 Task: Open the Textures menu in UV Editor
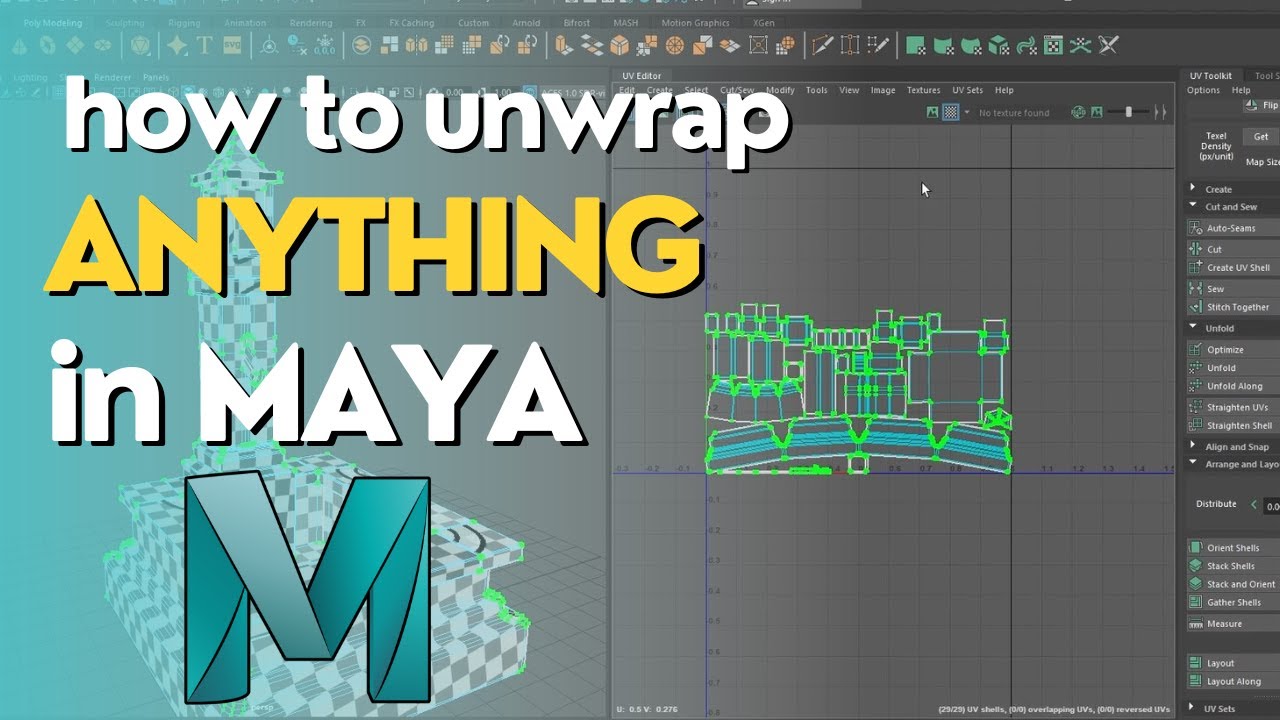923,90
